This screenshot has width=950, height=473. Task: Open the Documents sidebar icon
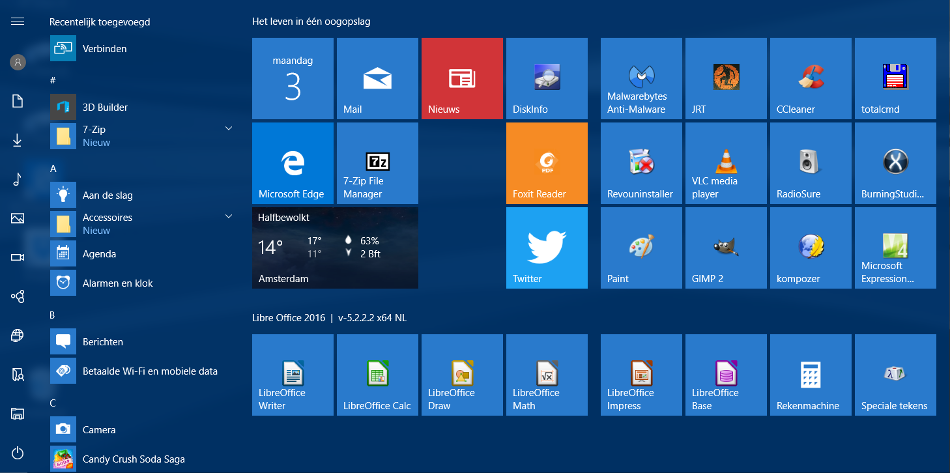click(18, 101)
